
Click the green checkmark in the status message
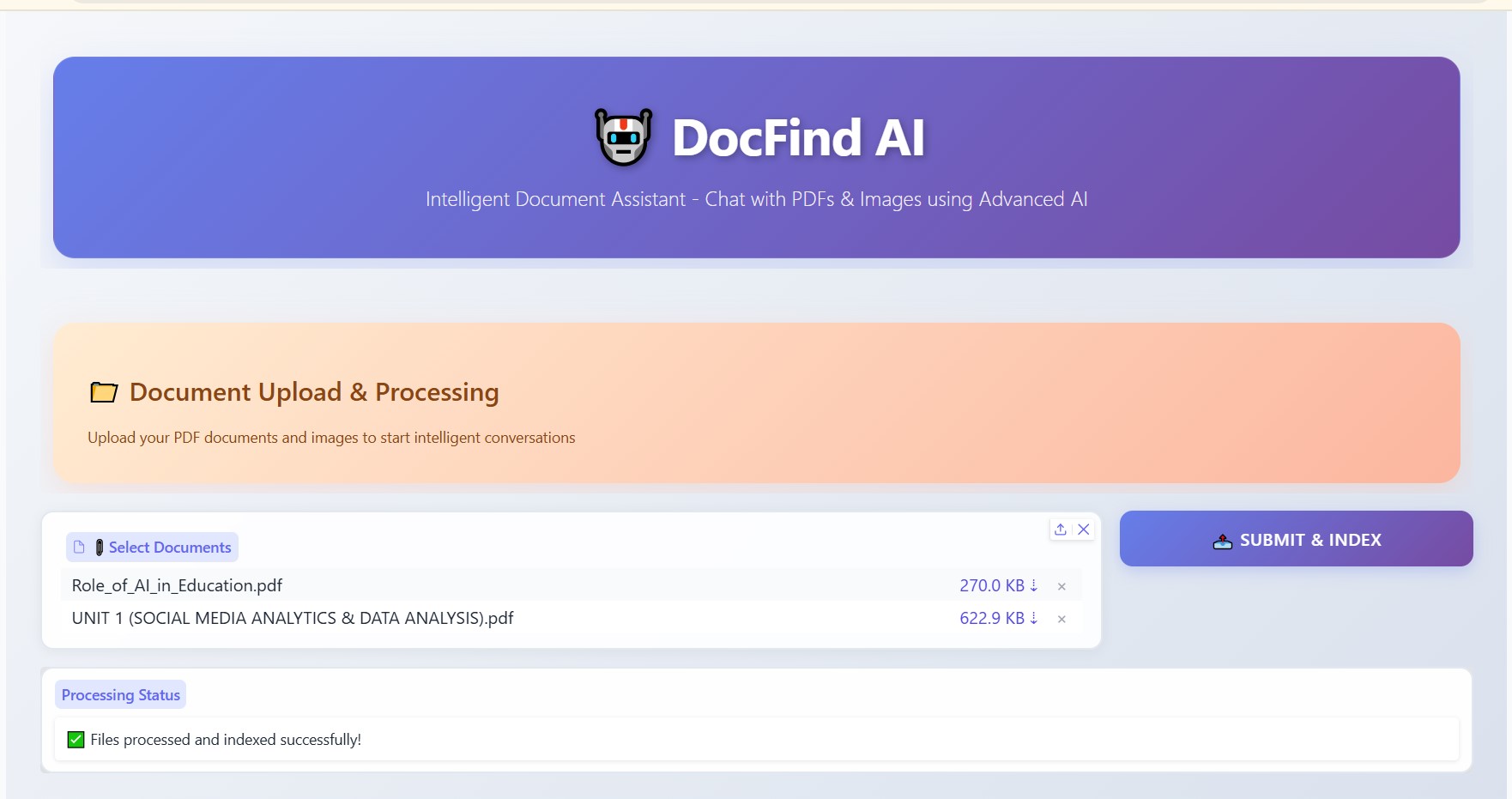(x=74, y=739)
